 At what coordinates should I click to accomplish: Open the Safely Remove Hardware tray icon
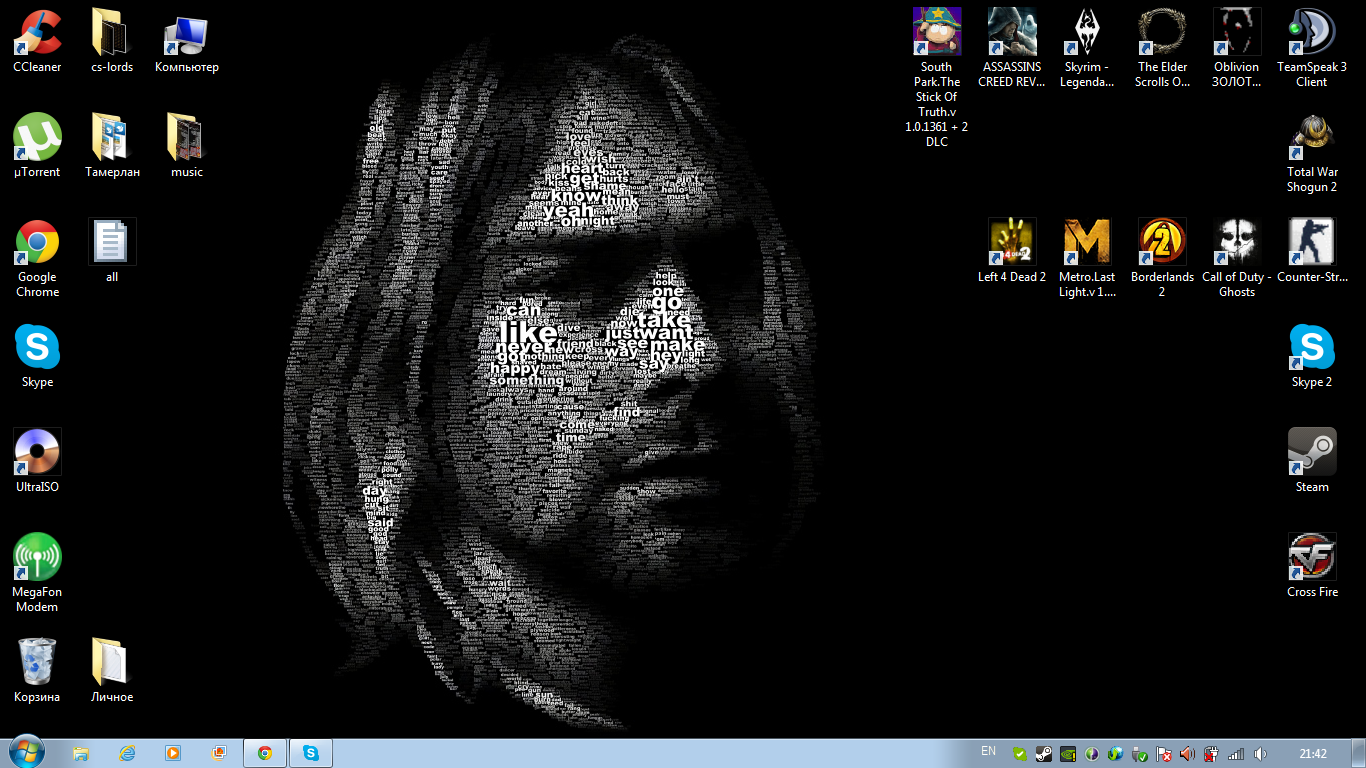(1140, 754)
